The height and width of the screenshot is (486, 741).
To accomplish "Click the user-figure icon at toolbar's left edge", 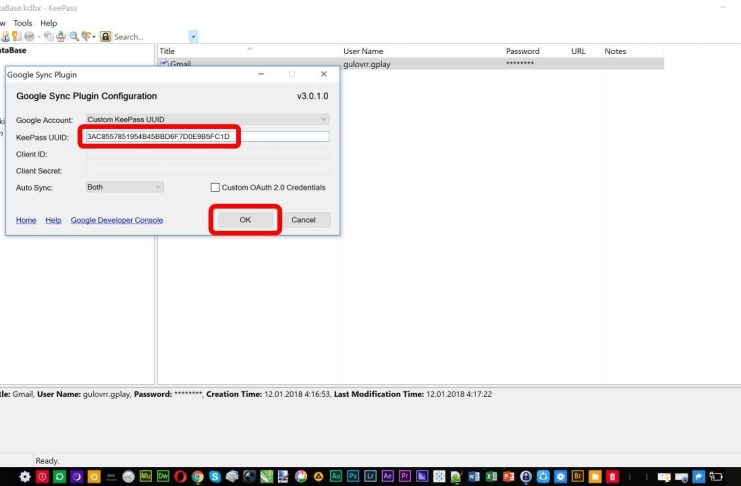I will 5,36.
